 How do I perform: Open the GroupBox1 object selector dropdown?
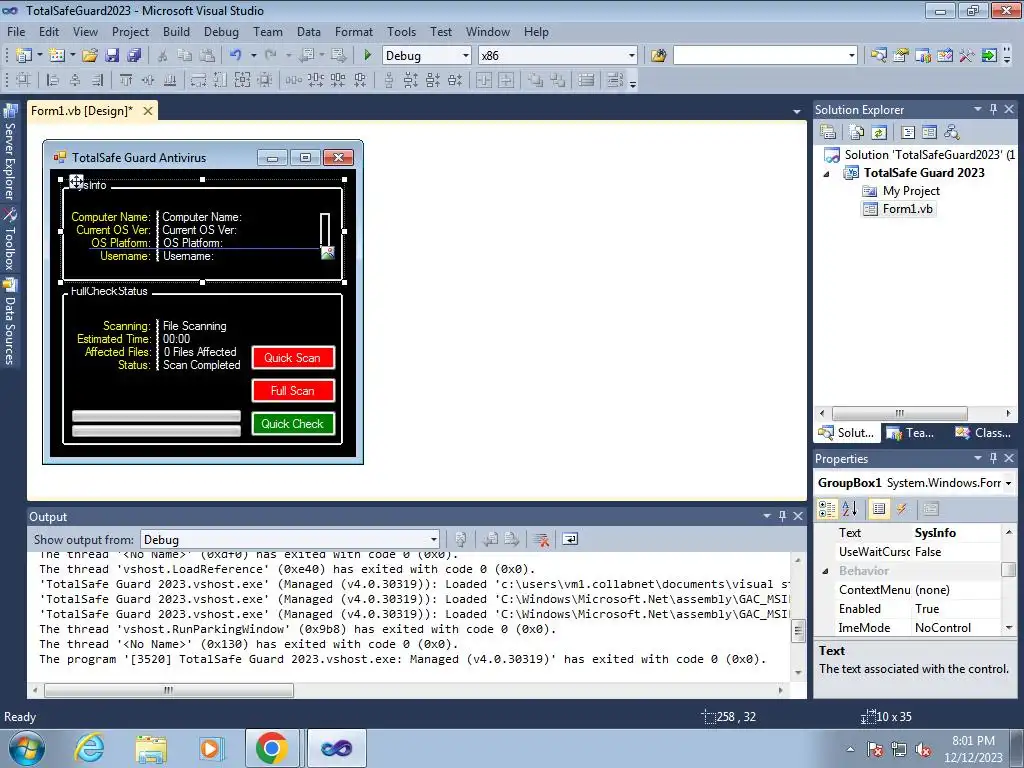[1008, 483]
